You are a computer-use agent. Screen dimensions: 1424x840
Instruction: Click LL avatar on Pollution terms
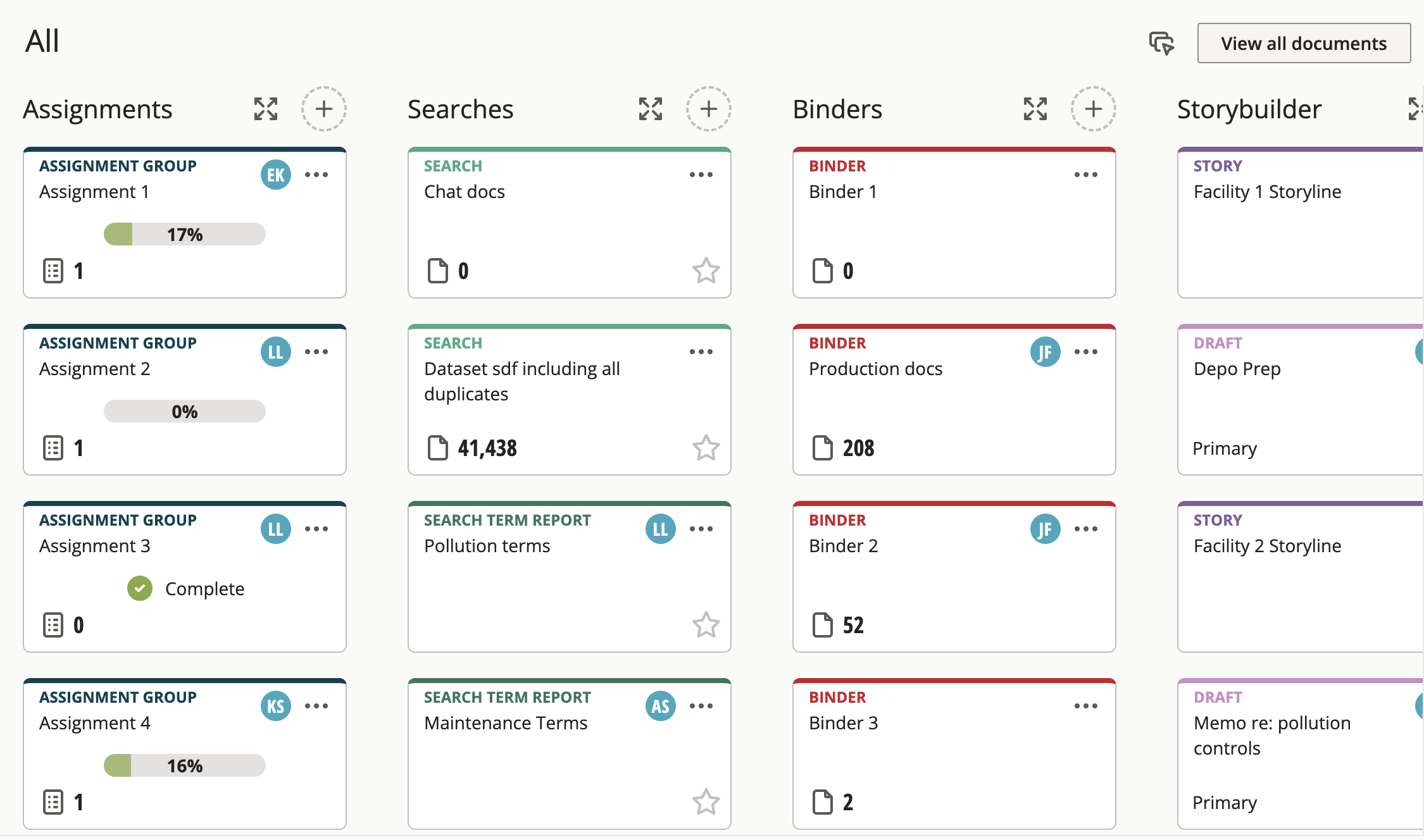click(661, 529)
